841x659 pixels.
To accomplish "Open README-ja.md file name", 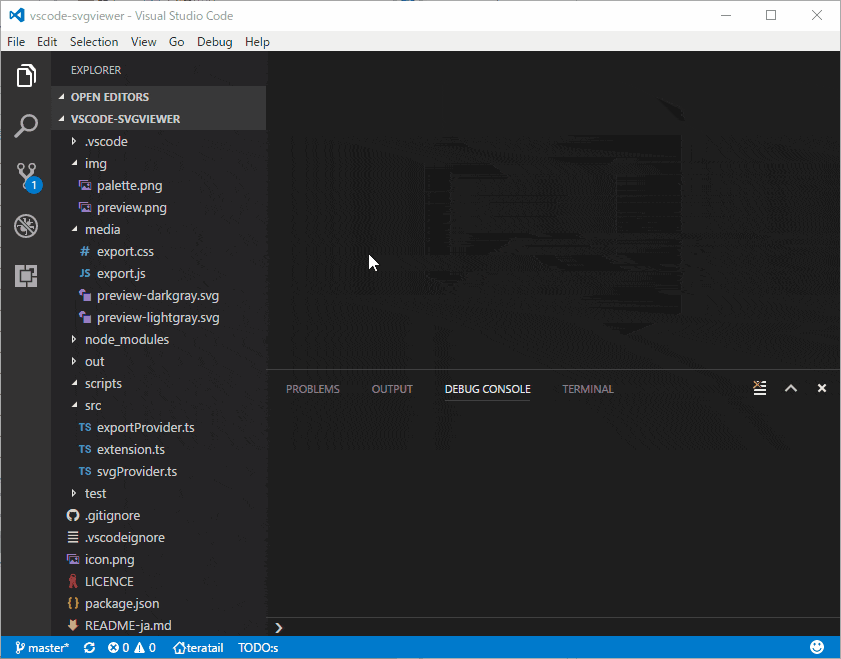I will [x=128, y=625].
